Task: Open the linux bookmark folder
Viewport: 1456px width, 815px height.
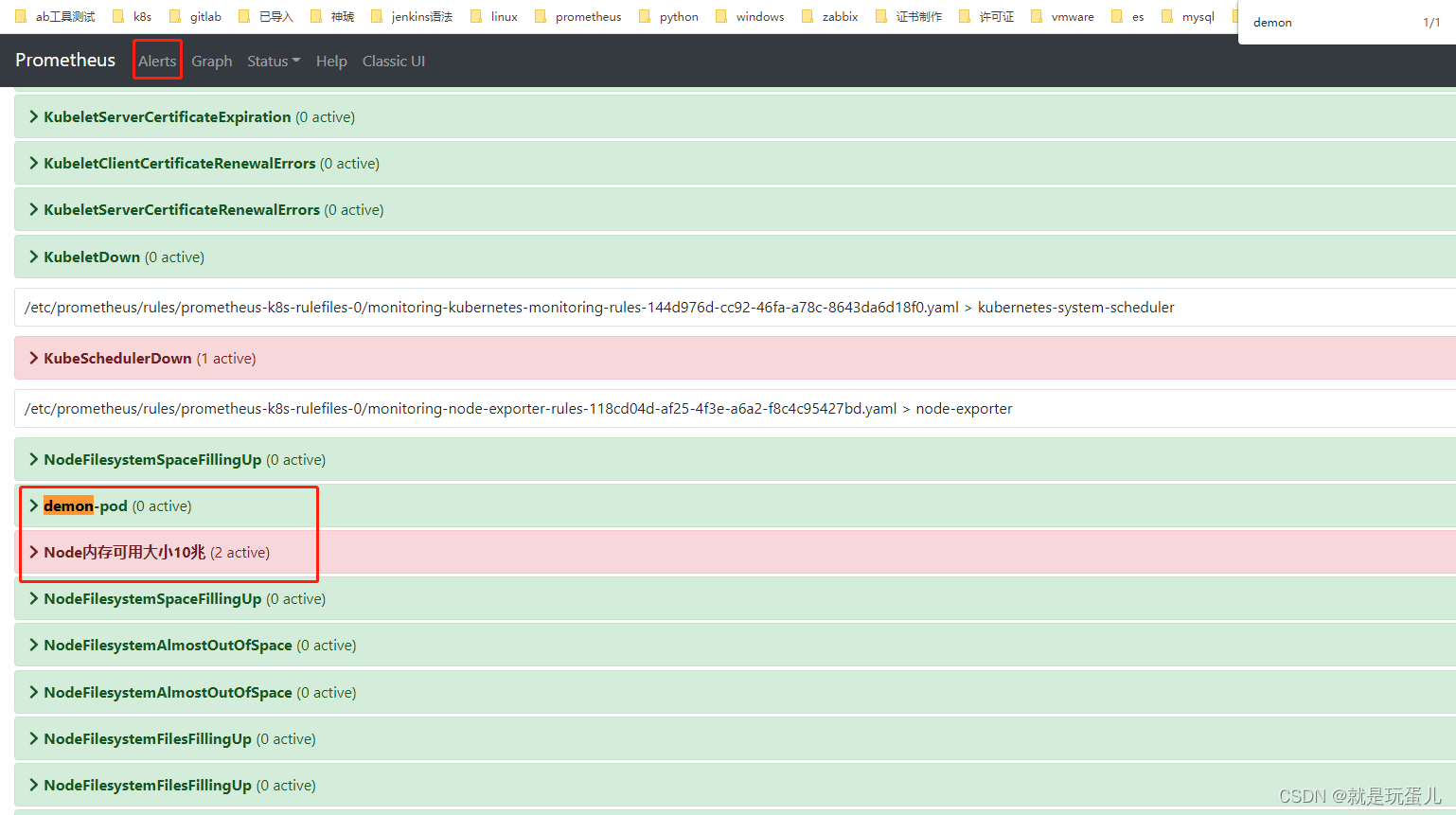Action: [x=494, y=16]
